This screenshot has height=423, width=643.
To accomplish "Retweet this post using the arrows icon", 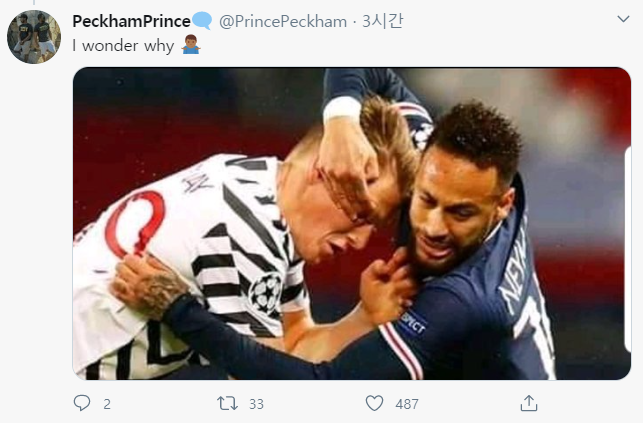I will click(x=227, y=403).
